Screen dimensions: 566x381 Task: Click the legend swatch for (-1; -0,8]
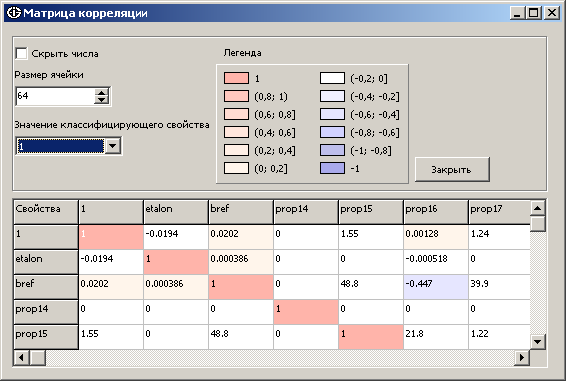(x=332, y=150)
